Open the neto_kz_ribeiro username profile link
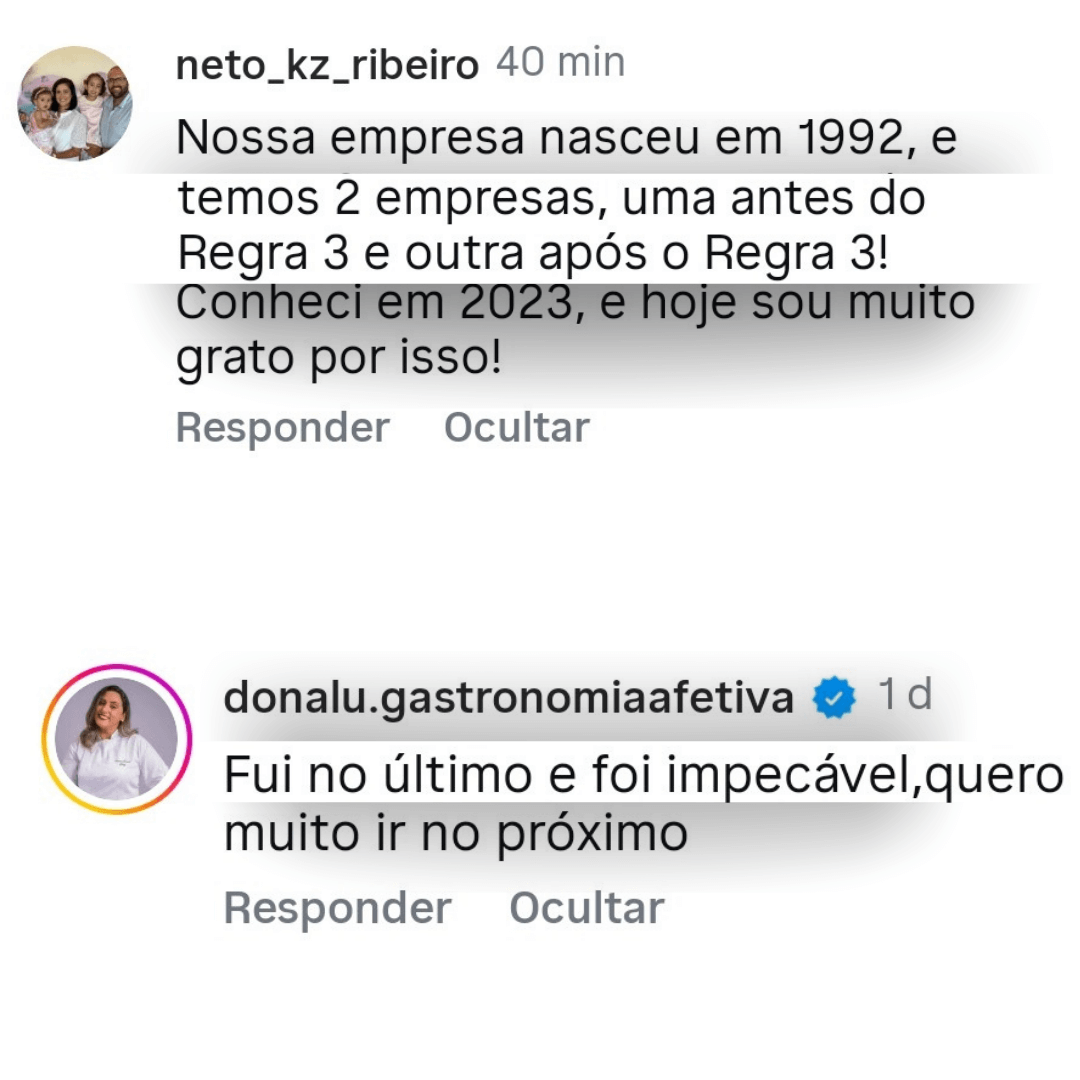Image resolution: width=1080 pixels, height=1080 pixels. (x=327, y=66)
